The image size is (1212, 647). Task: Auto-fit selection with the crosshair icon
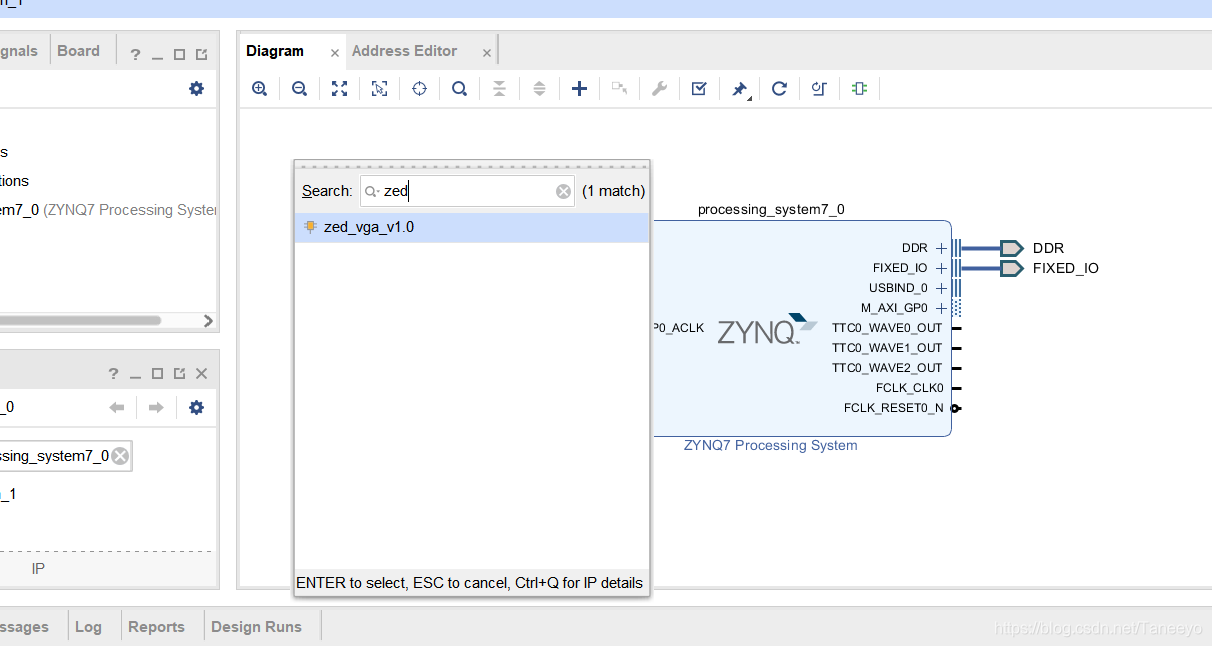(x=419, y=89)
